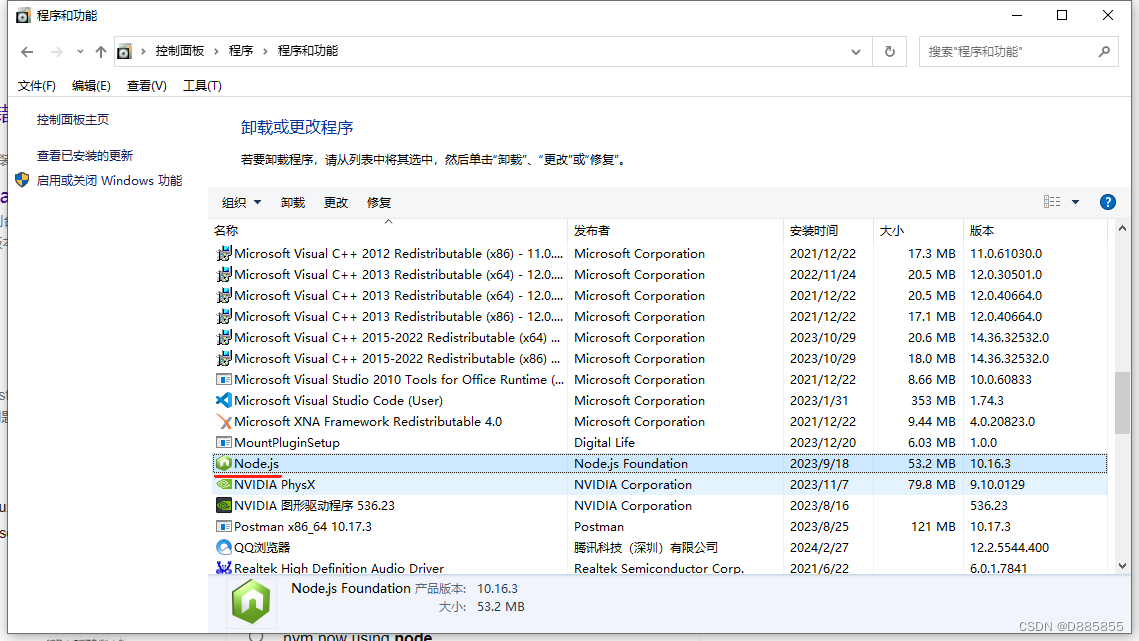Click the Back navigation arrow
This screenshot has height=641, width=1139.
[x=27, y=52]
